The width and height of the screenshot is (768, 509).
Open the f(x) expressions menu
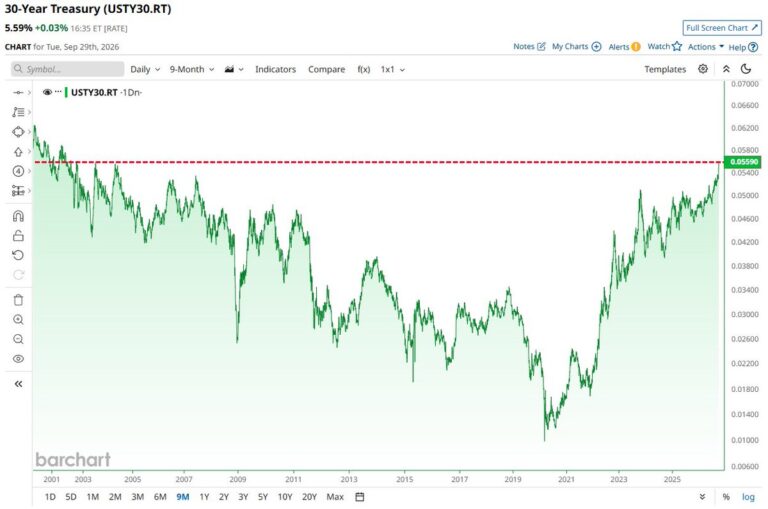point(363,69)
